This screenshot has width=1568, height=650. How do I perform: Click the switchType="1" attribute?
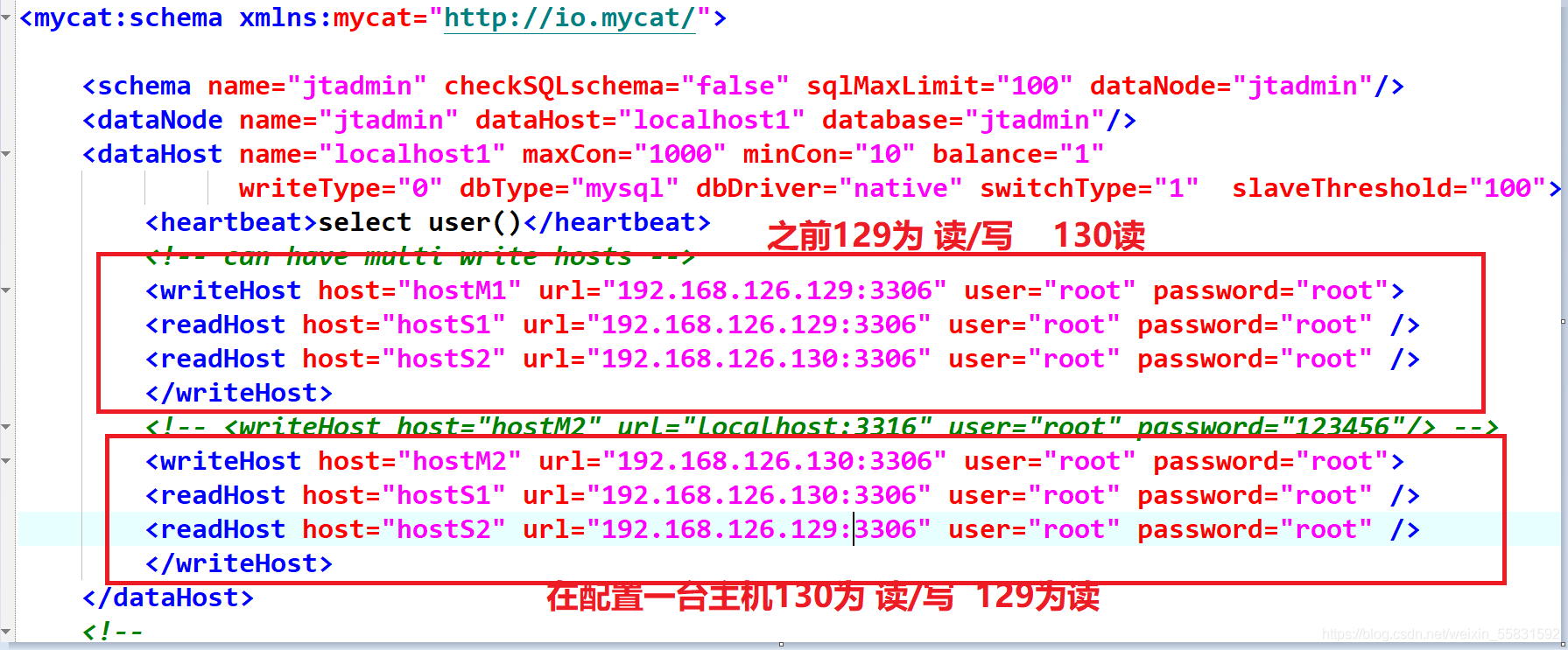pyautogui.click(x=1089, y=188)
